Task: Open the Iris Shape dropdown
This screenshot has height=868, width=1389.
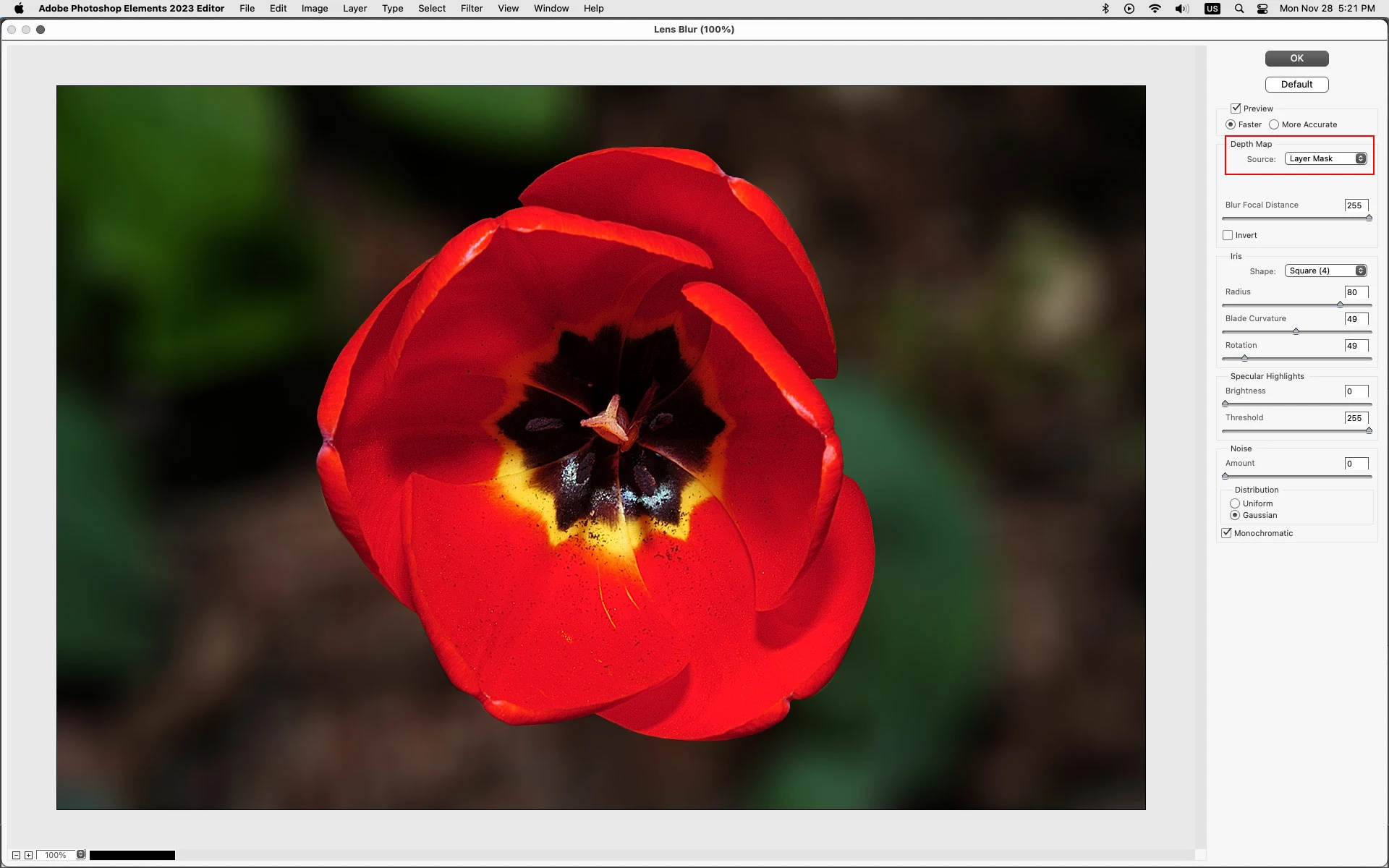Action: tap(1325, 271)
